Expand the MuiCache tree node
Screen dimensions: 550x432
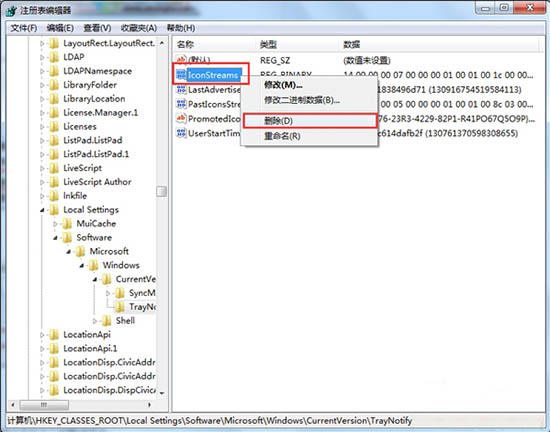(55, 224)
